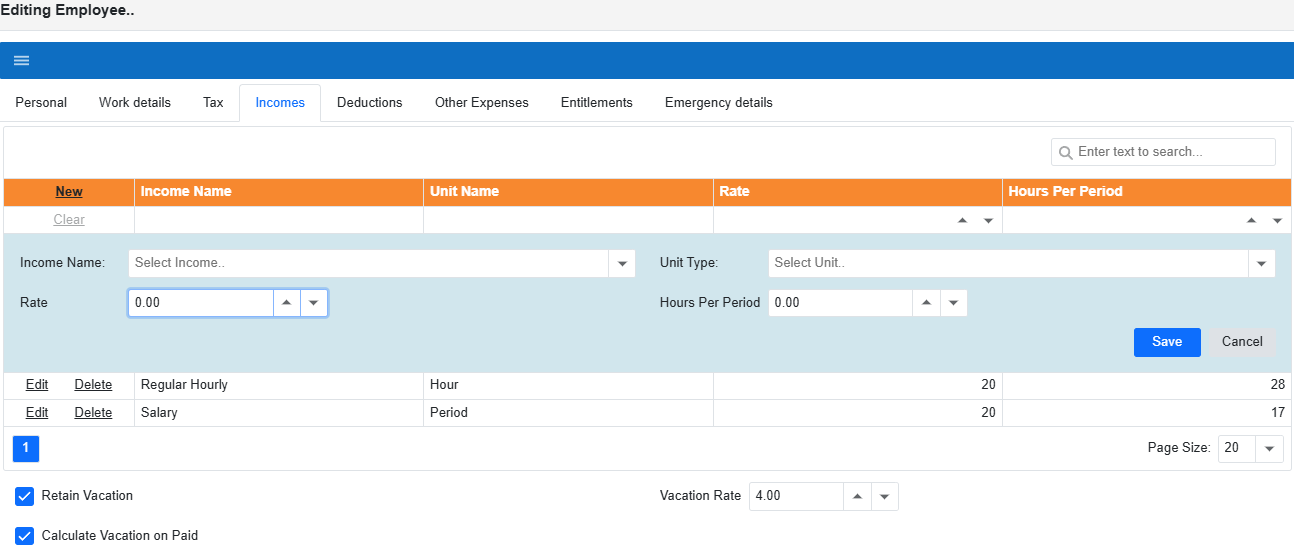Click the search magnifier icon
The width and height of the screenshot is (1294, 545).
[x=1066, y=153]
